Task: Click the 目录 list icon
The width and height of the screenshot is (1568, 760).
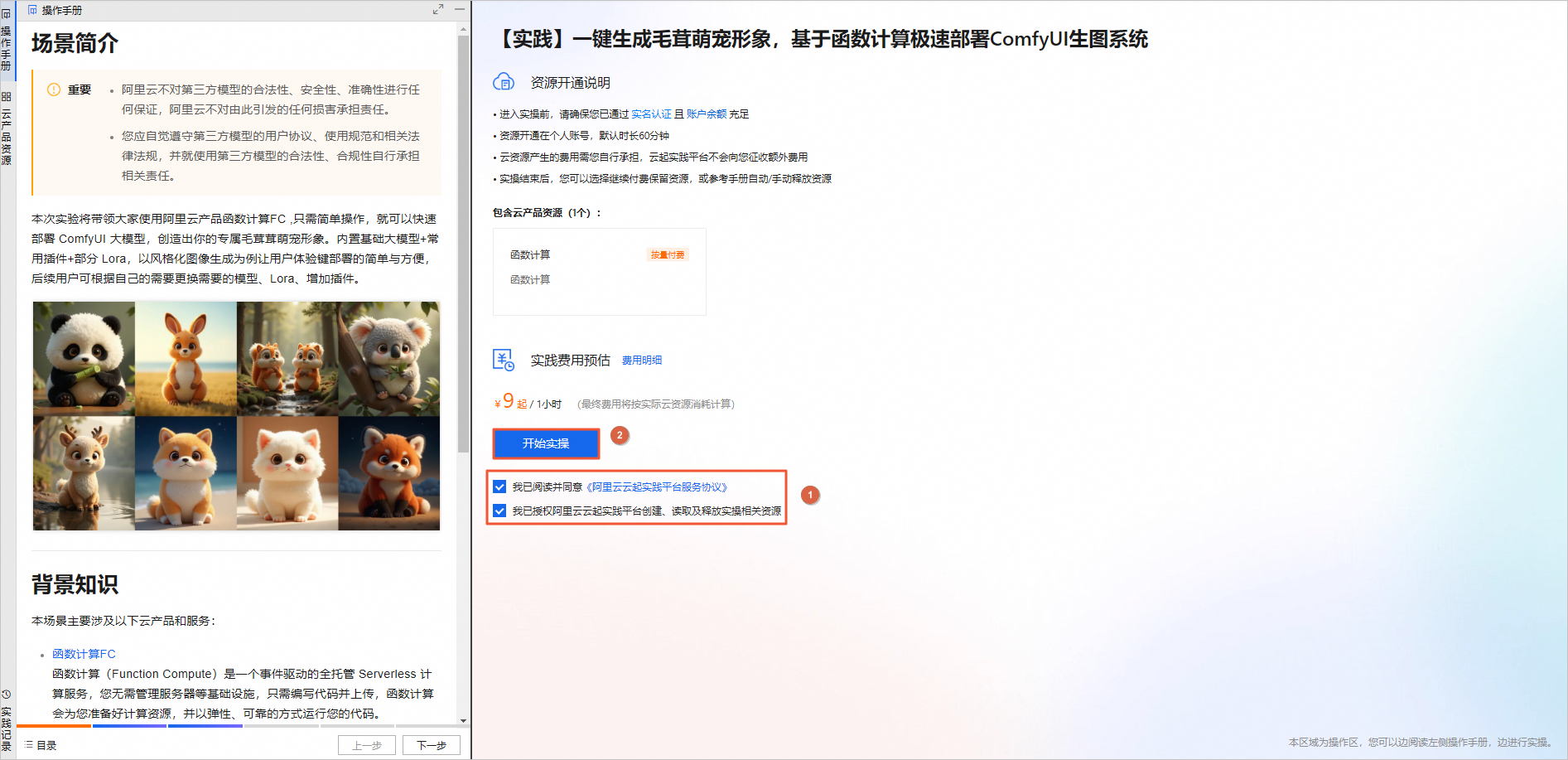Action: click(x=29, y=745)
